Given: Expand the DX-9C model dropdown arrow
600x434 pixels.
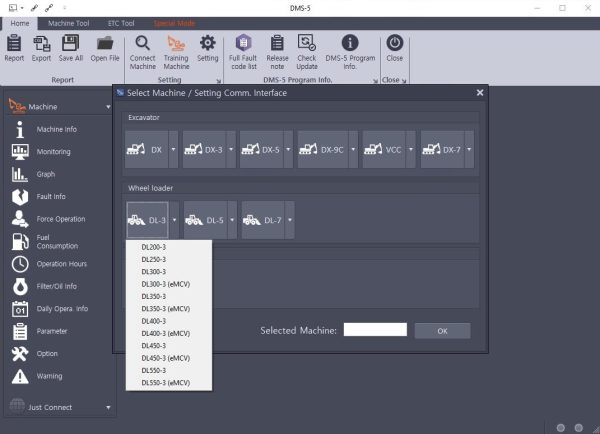Looking at the screenshot, I should [x=353, y=149].
